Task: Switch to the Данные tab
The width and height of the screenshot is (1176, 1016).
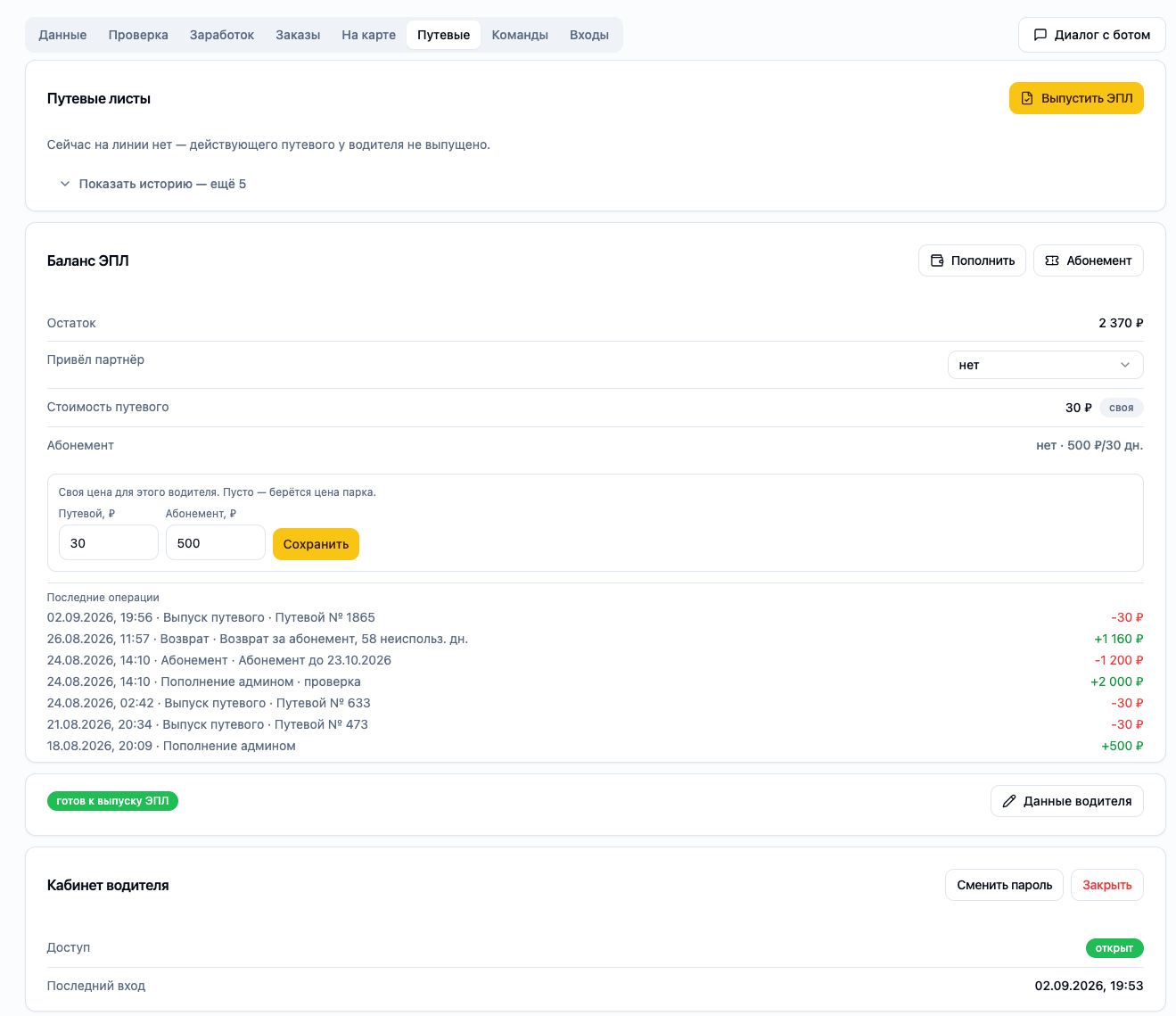Action: pyautogui.click(x=62, y=35)
